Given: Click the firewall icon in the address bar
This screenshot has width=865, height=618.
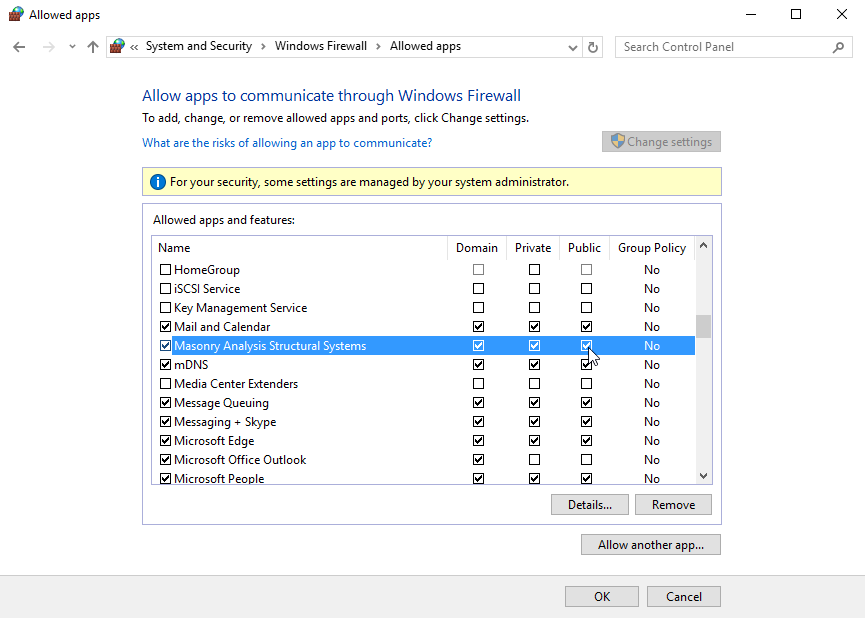Looking at the screenshot, I should click(117, 46).
